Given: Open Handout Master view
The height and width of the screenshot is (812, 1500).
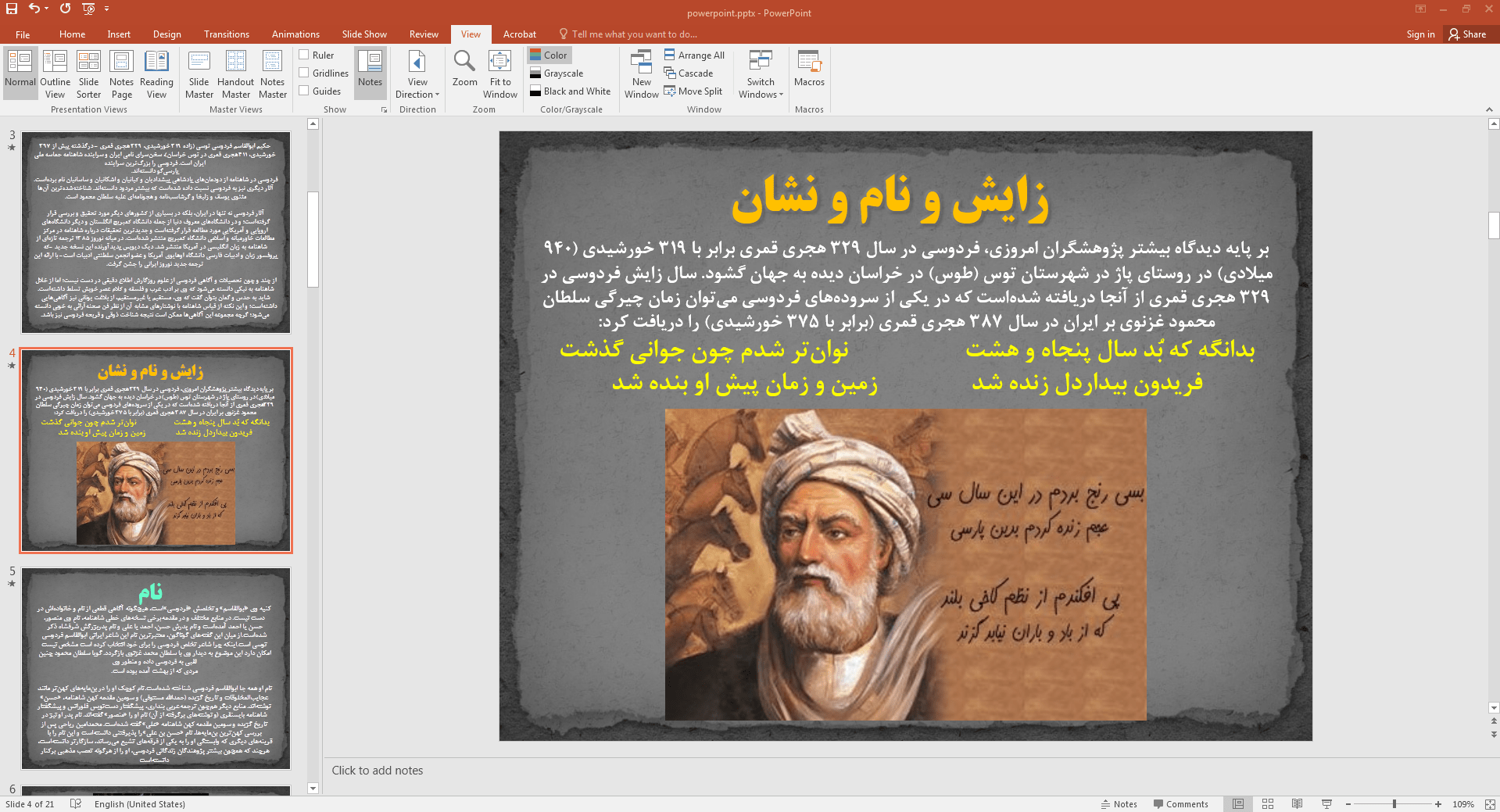Looking at the screenshot, I should click(x=235, y=73).
